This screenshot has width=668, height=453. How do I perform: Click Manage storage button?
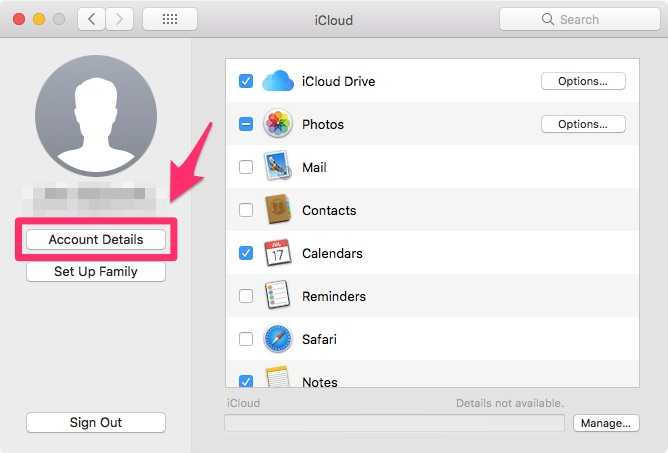(x=606, y=423)
